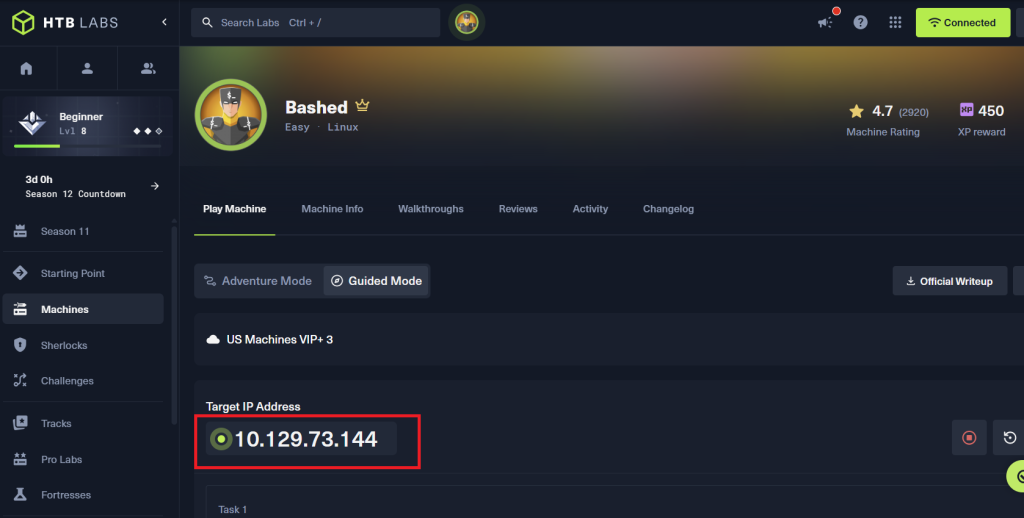Click the HTB Labs cube logo
The image size is (1024, 518).
23,22
